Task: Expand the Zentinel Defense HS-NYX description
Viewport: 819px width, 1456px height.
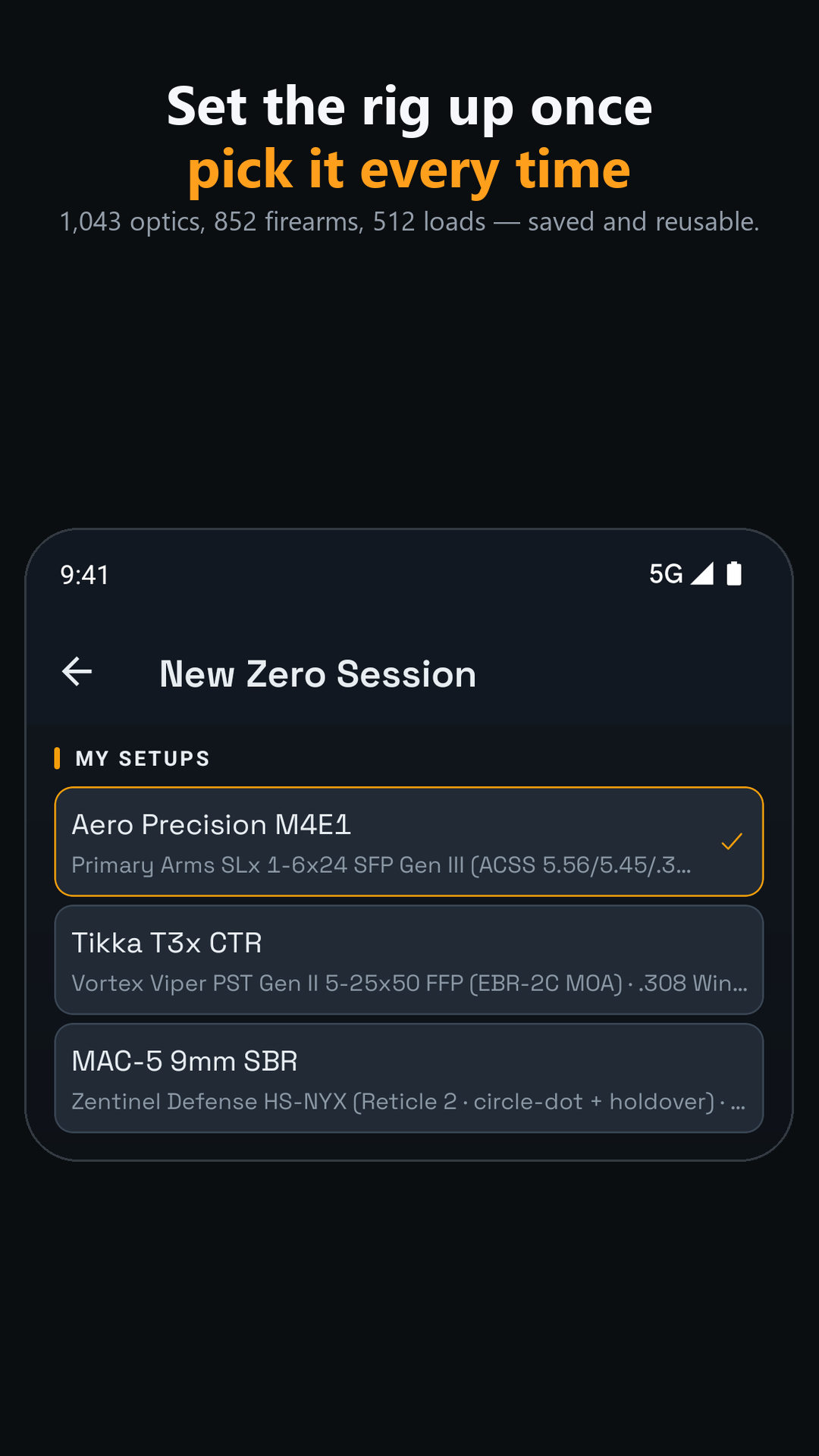Action: coord(409,1102)
